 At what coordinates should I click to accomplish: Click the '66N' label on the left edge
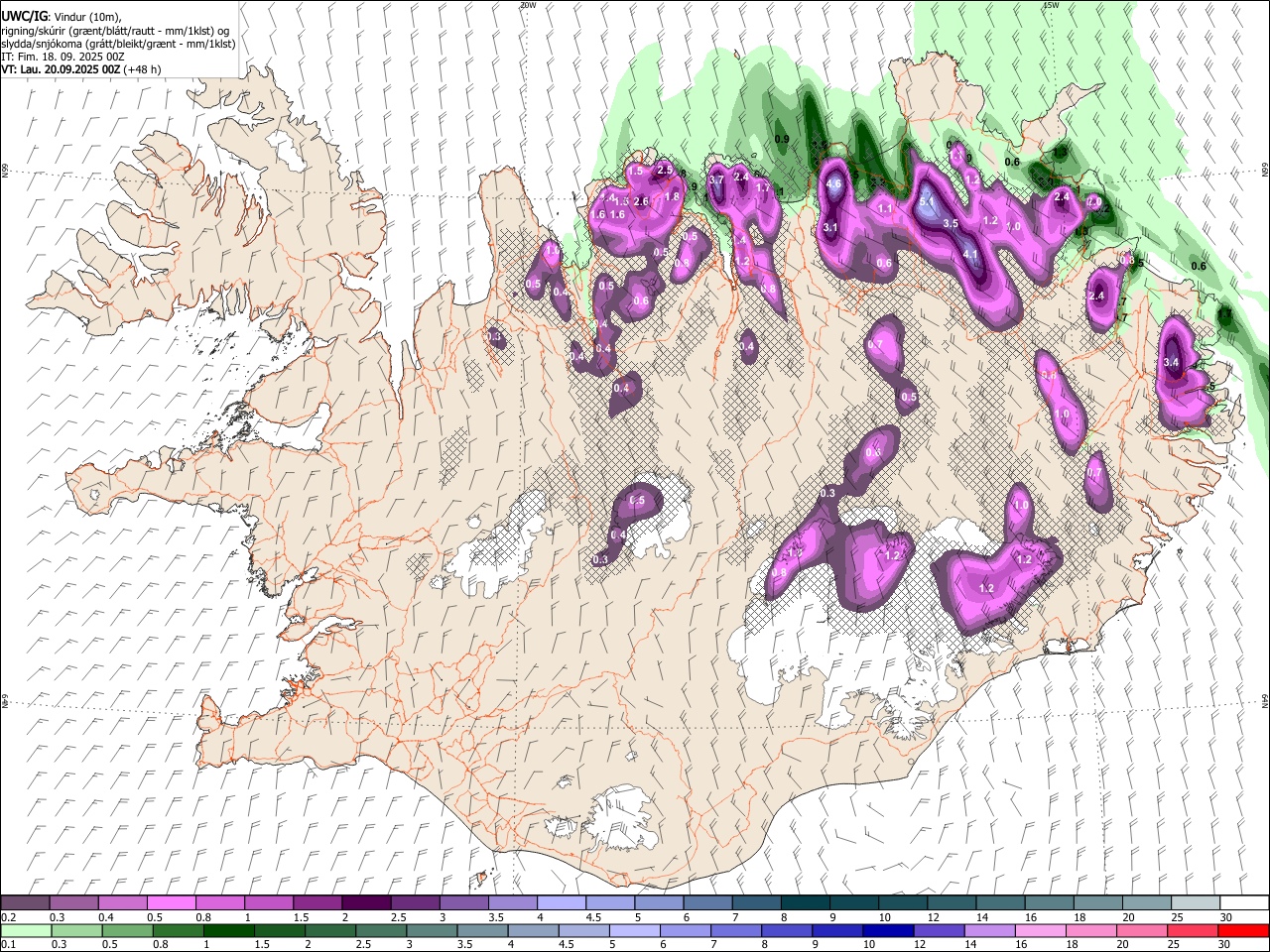(5, 171)
